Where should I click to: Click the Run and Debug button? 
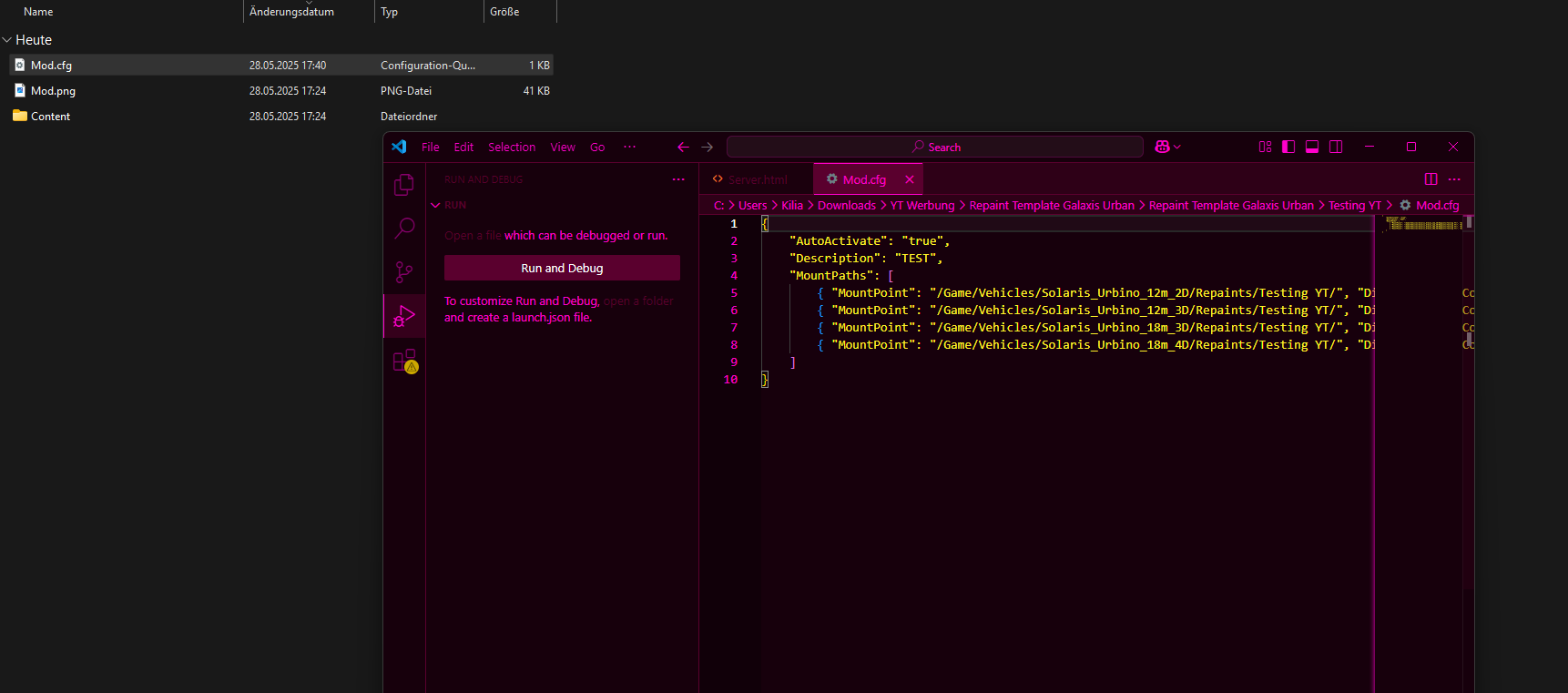pos(562,268)
